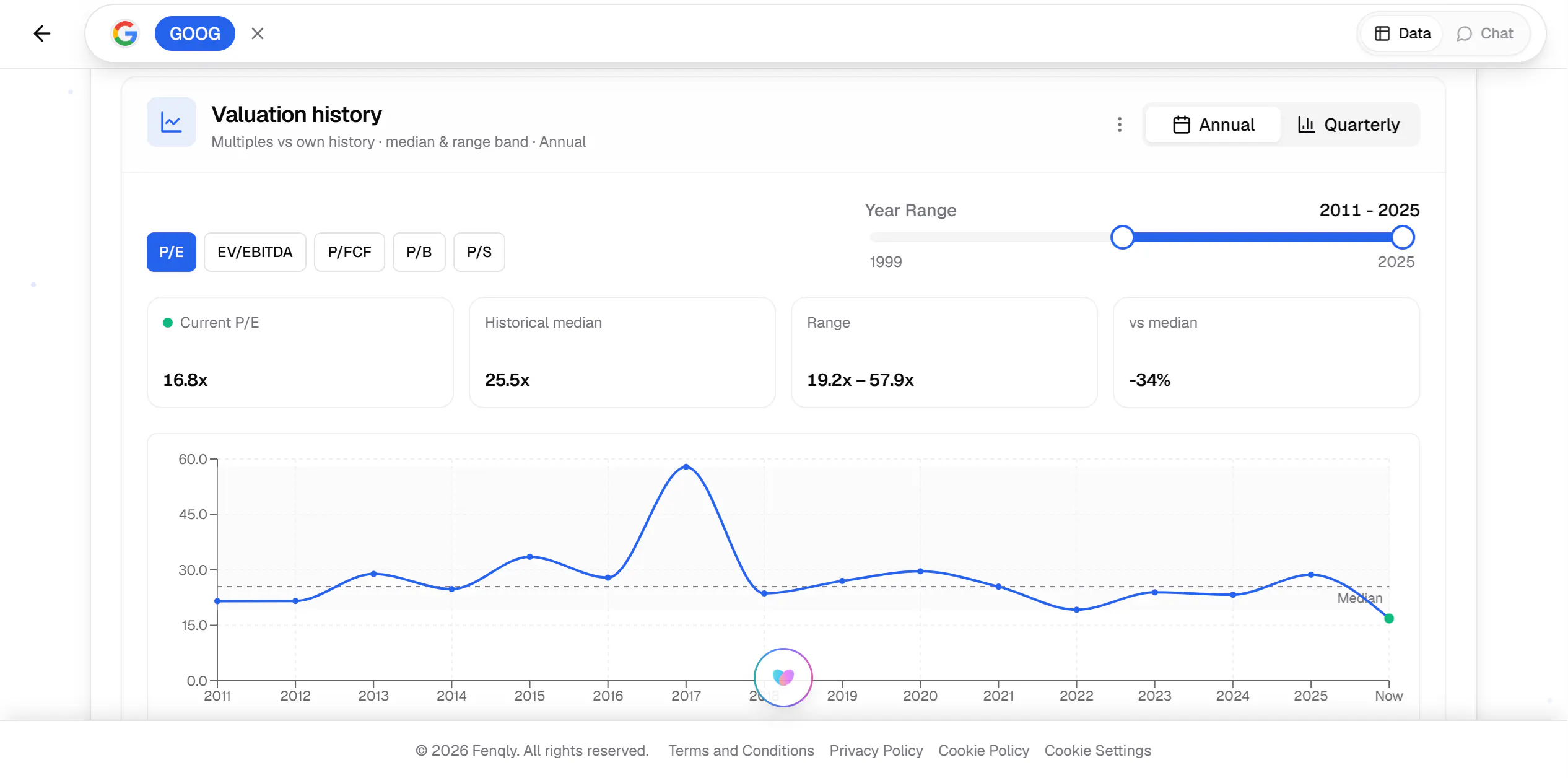Click the 2020 data point on chart

pos(920,571)
